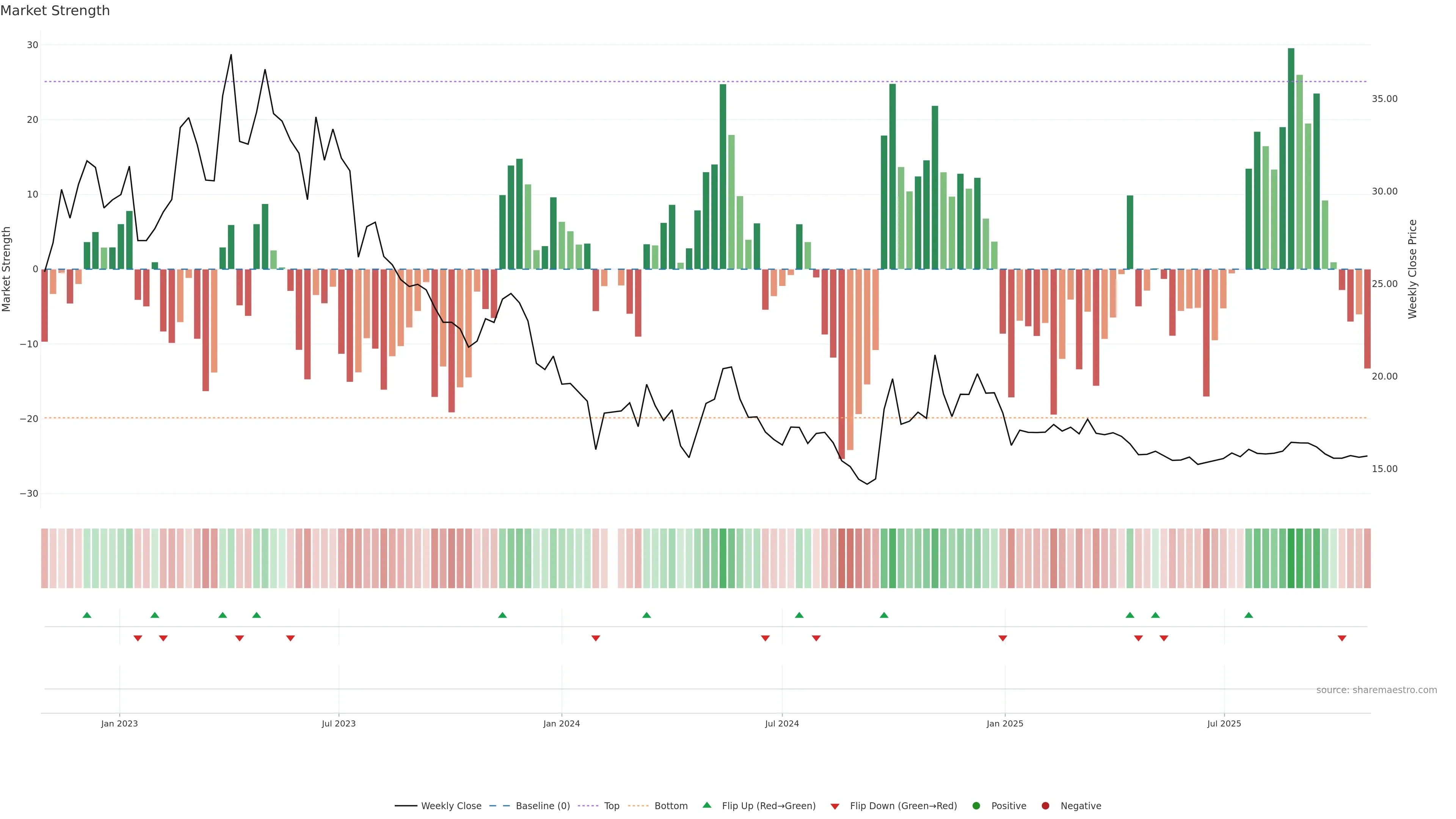Click the leftmost red flip-down triangle marker
Image resolution: width=1456 pixels, height=819 pixels.
[x=137, y=638]
